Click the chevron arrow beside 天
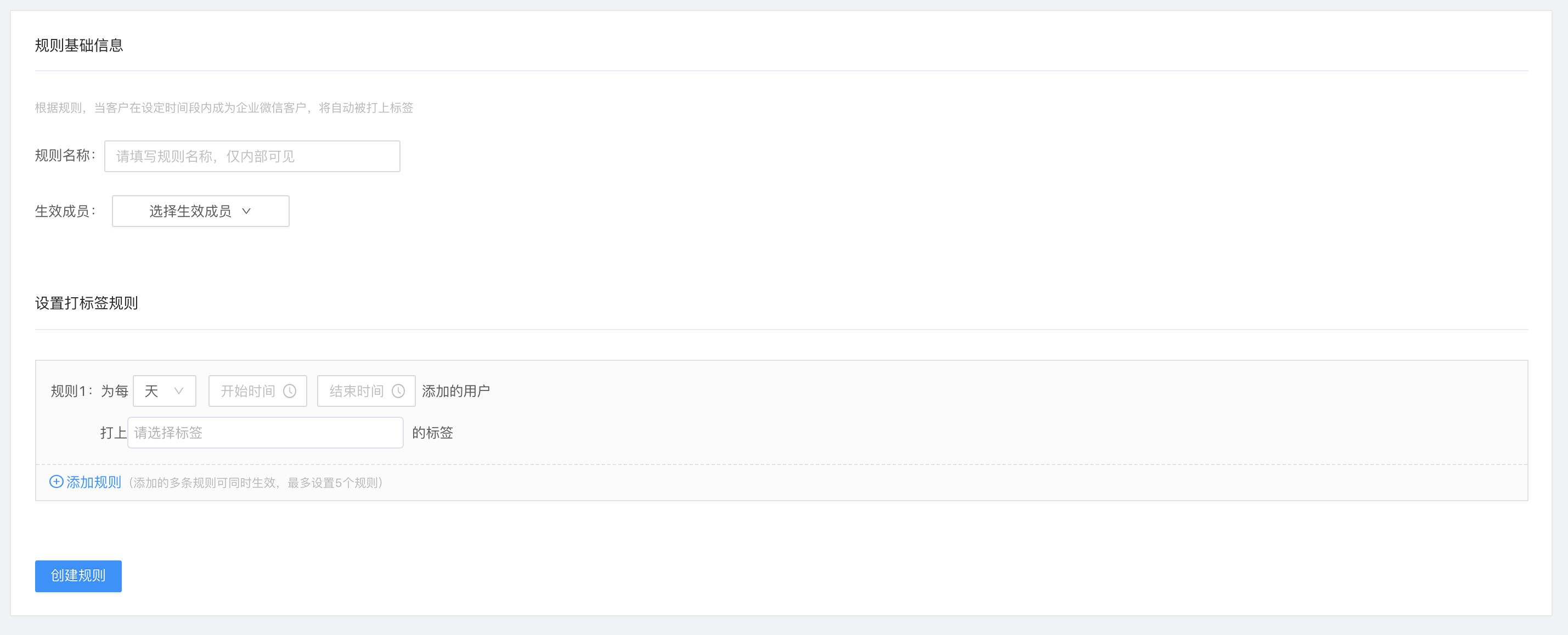Image resolution: width=1568 pixels, height=635 pixels. pyautogui.click(x=179, y=391)
